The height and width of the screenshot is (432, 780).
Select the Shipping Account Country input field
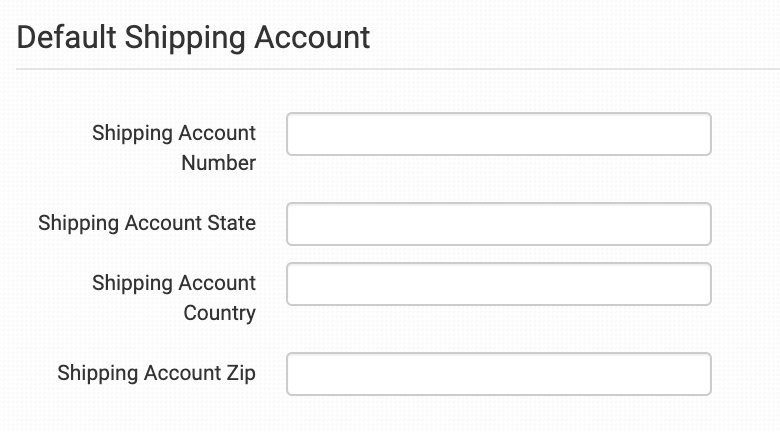(x=498, y=284)
